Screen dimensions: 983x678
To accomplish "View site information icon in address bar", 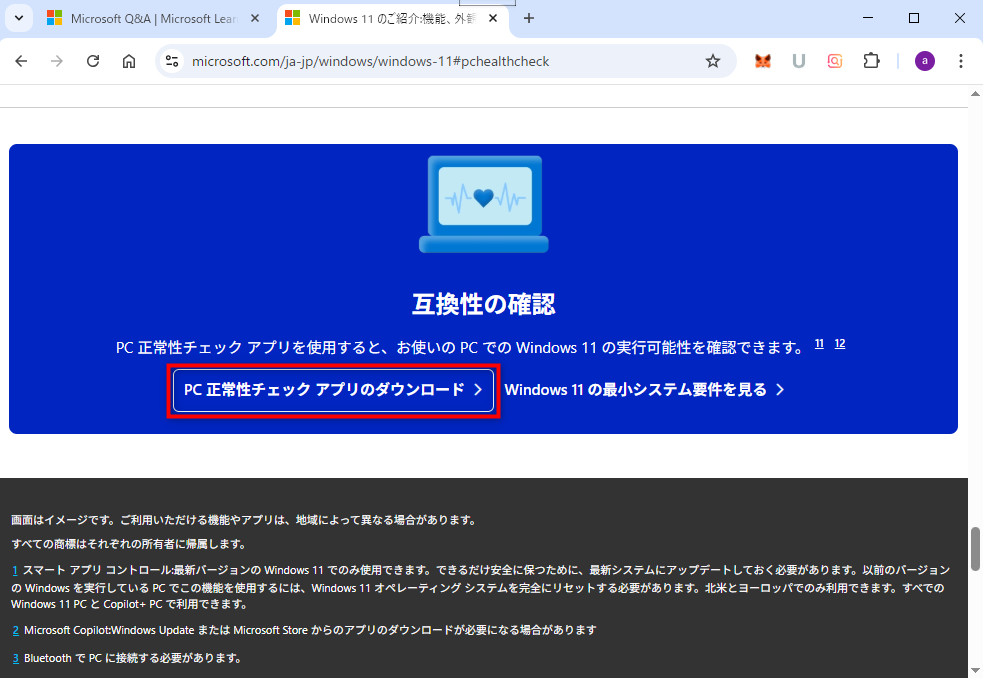I will point(172,61).
